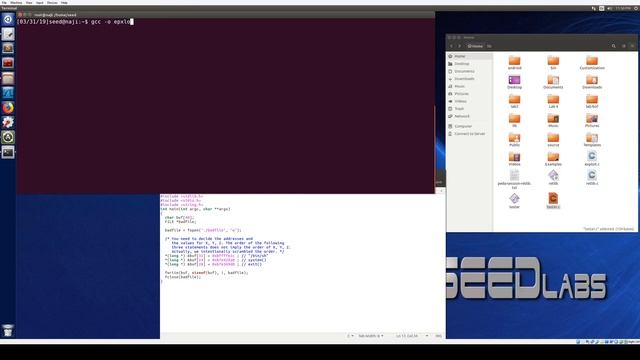This screenshot has width=640, height=360.
Task: Go back in the Files window
Action: (x=451, y=46)
